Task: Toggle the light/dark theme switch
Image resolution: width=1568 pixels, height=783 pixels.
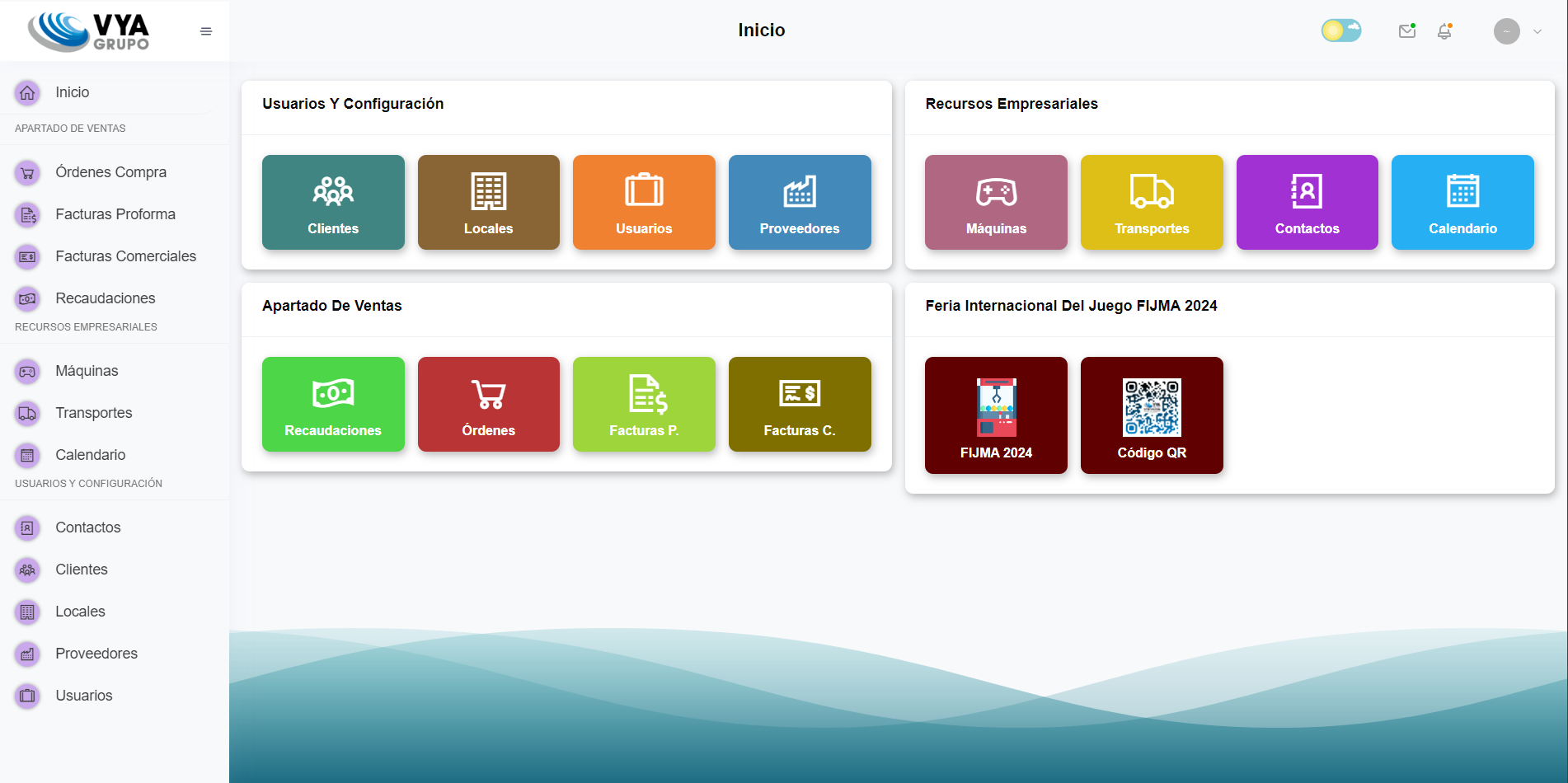Action: click(1340, 30)
